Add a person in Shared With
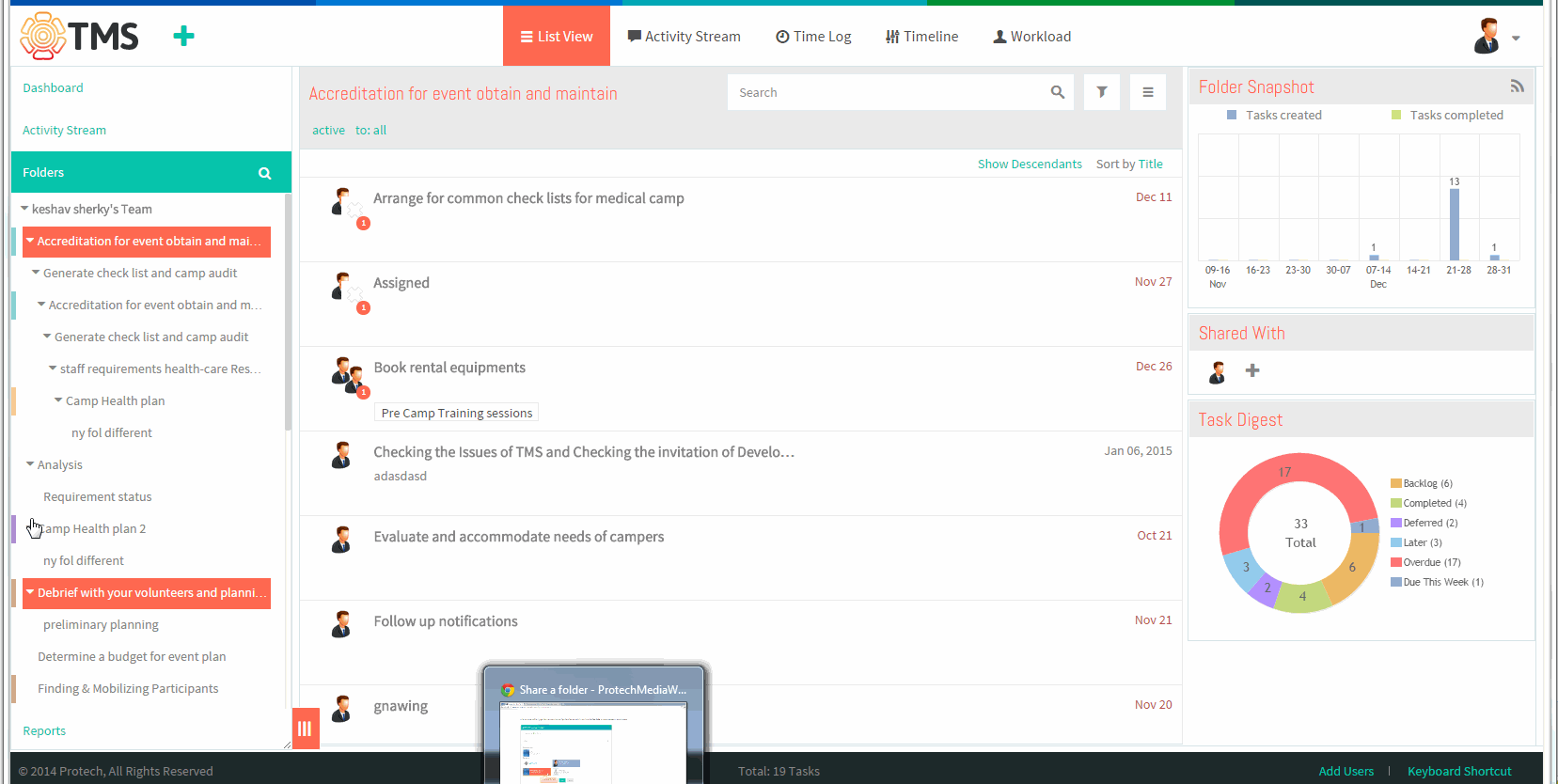Screen dimensions: 1558x784 (1252, 370)
